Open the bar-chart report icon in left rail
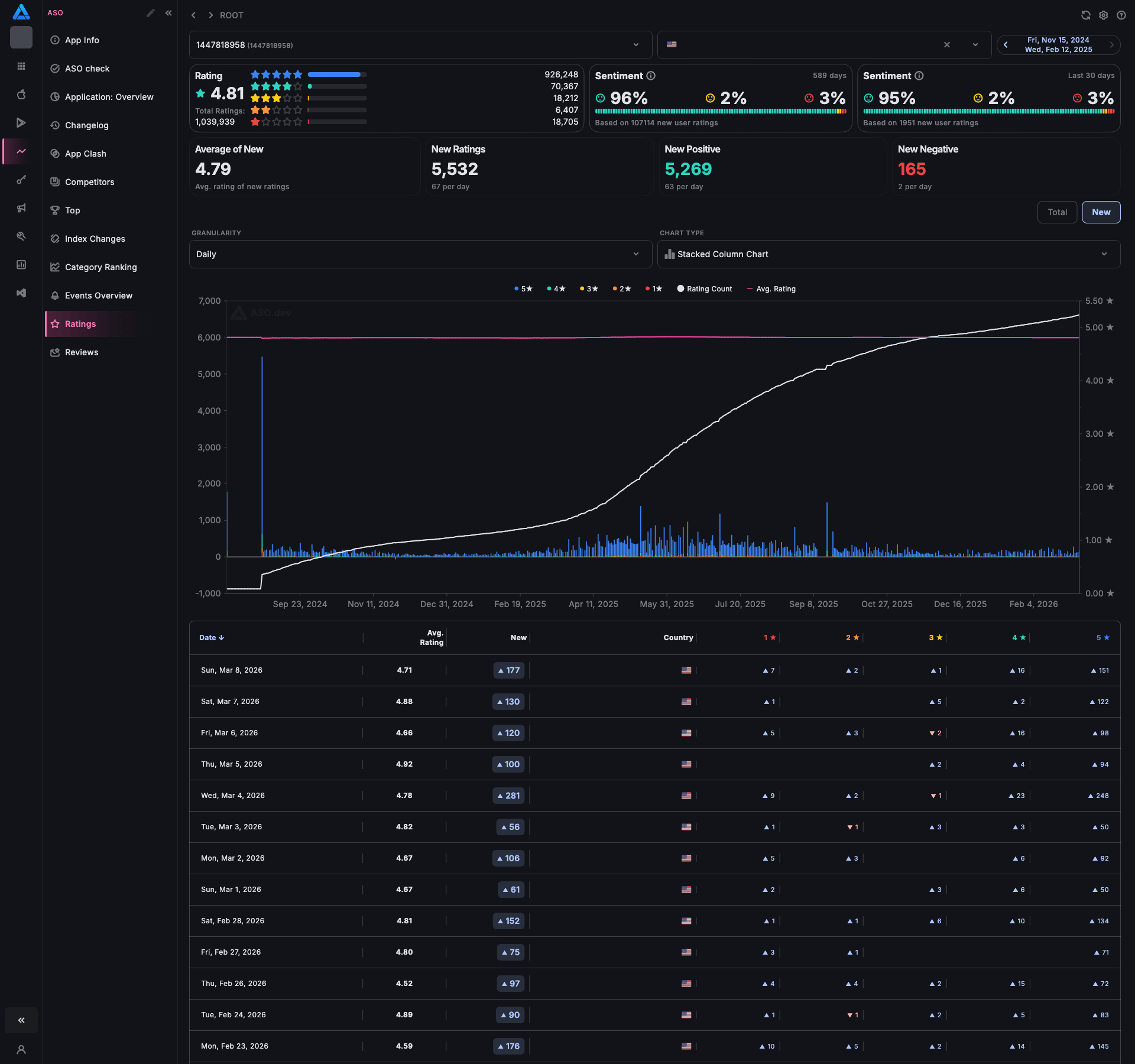1135x1064 pixels. [x=21, y=265]
